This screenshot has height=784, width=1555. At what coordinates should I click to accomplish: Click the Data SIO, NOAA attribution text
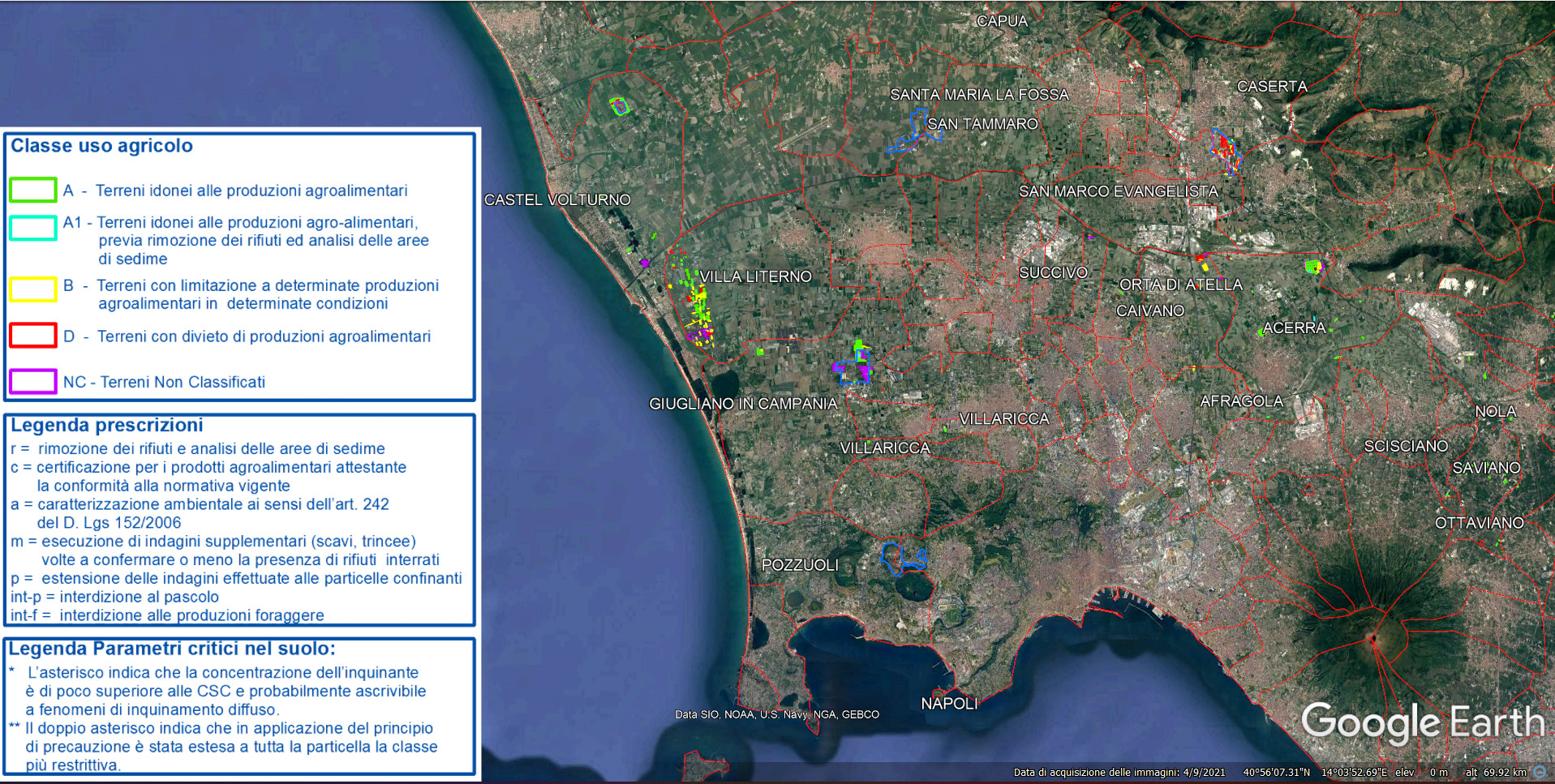pyautogui.click(x=776, y=714)
